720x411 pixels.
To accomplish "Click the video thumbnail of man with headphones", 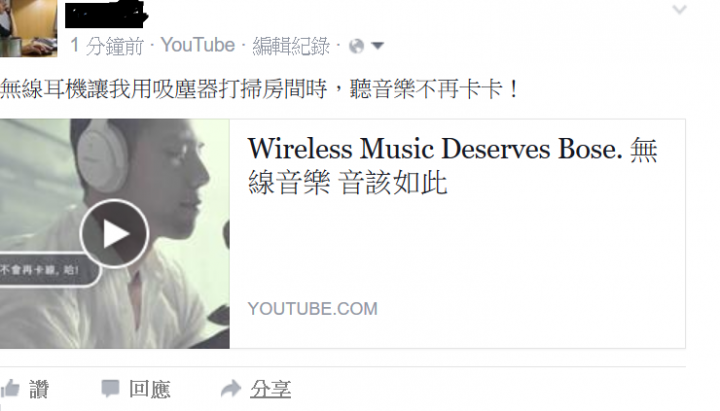I will [x=115, y=234].
